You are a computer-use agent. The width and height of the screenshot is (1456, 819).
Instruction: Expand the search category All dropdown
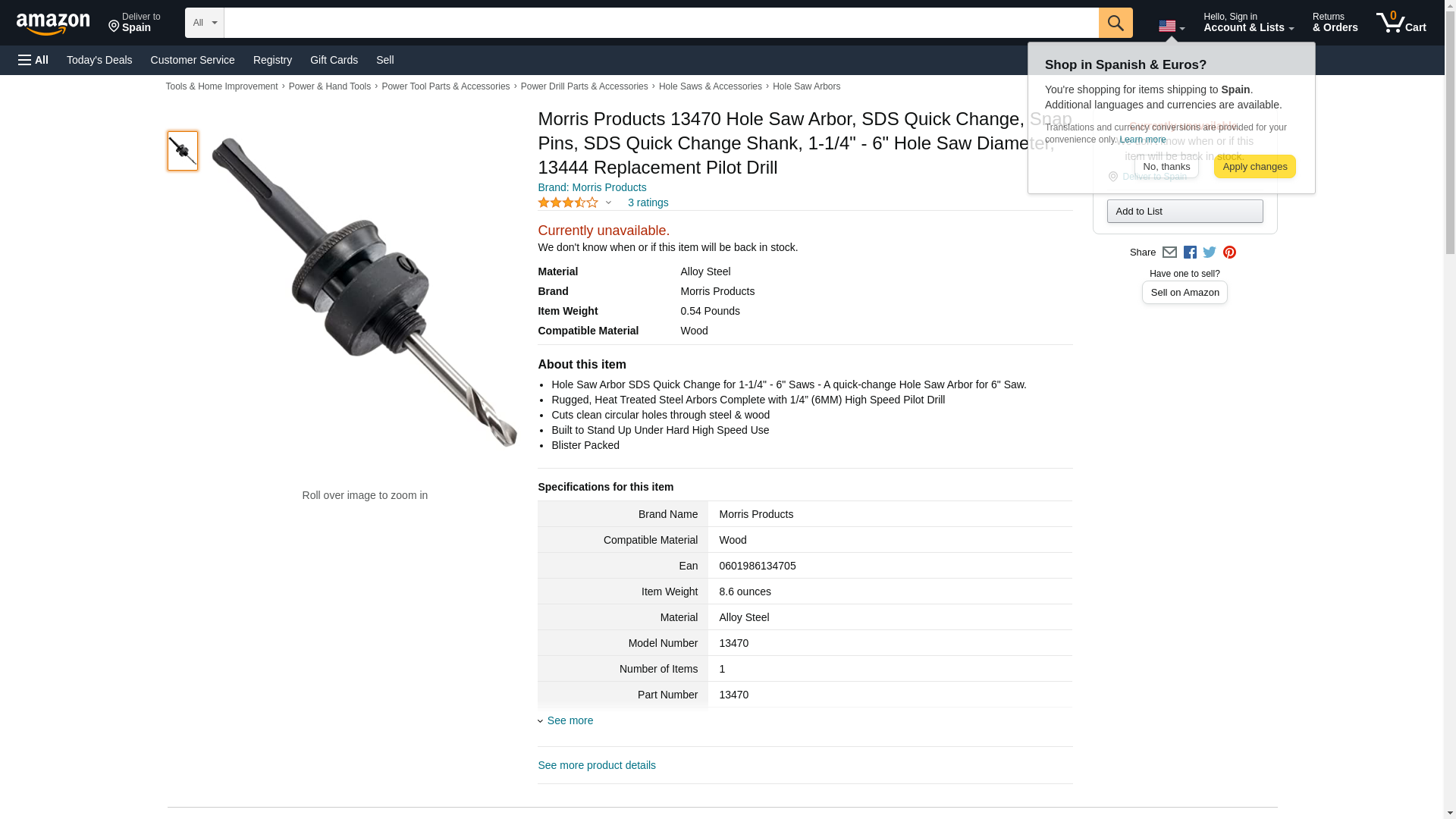click(205, 23)
